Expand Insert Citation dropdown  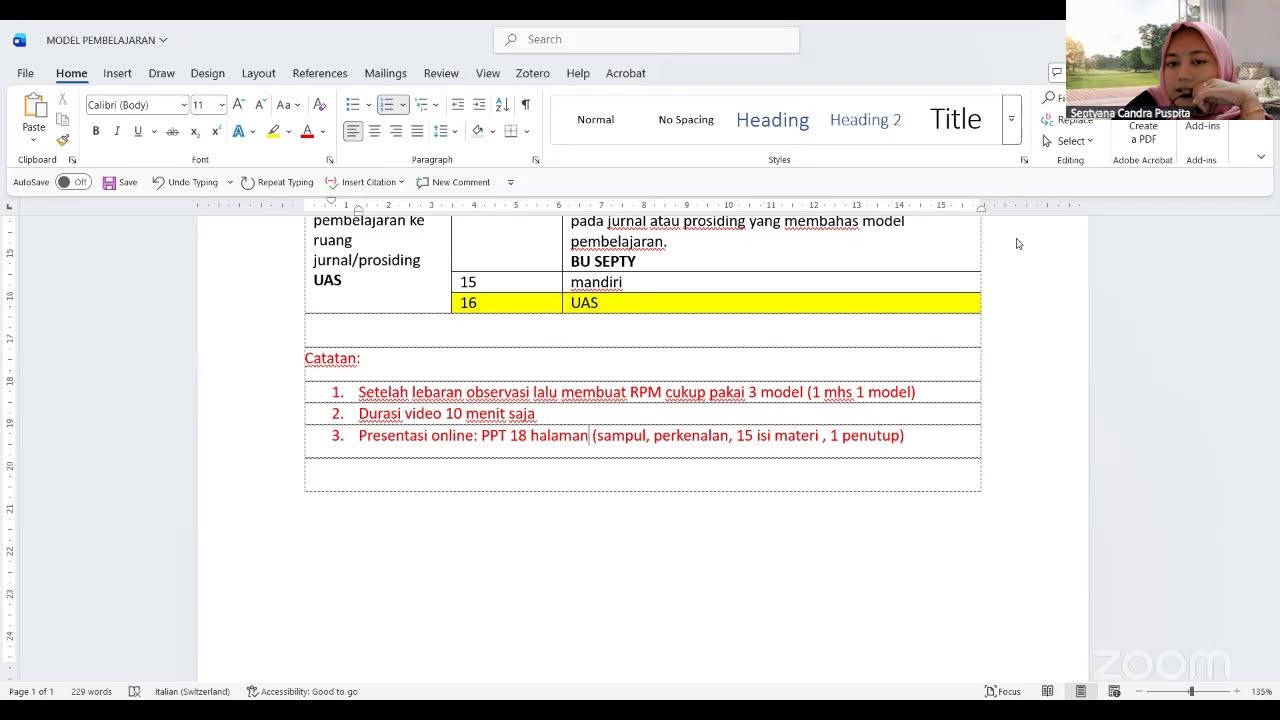pos(401,182)
